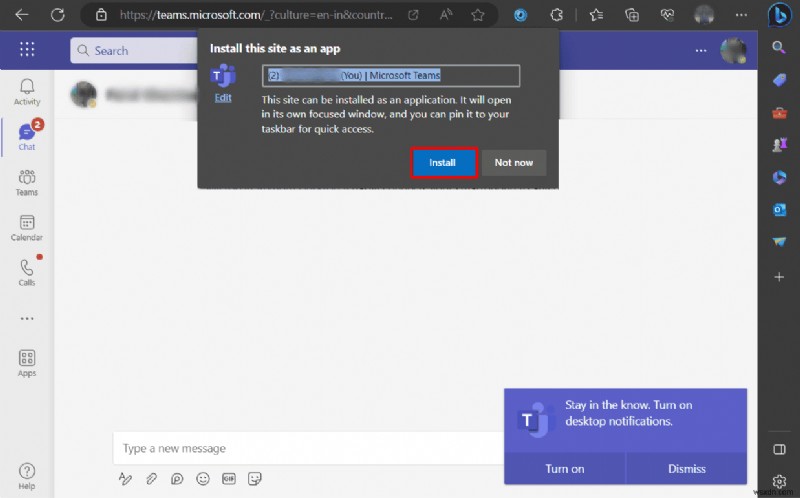Open the sticker picker

point(255,479)
